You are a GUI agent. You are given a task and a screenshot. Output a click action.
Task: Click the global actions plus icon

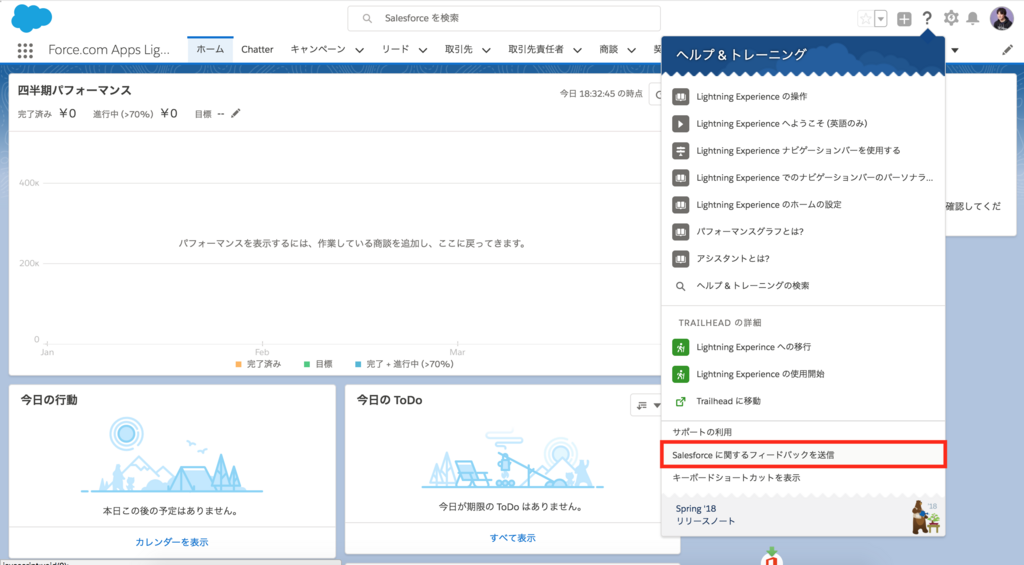tap(904, 19)
